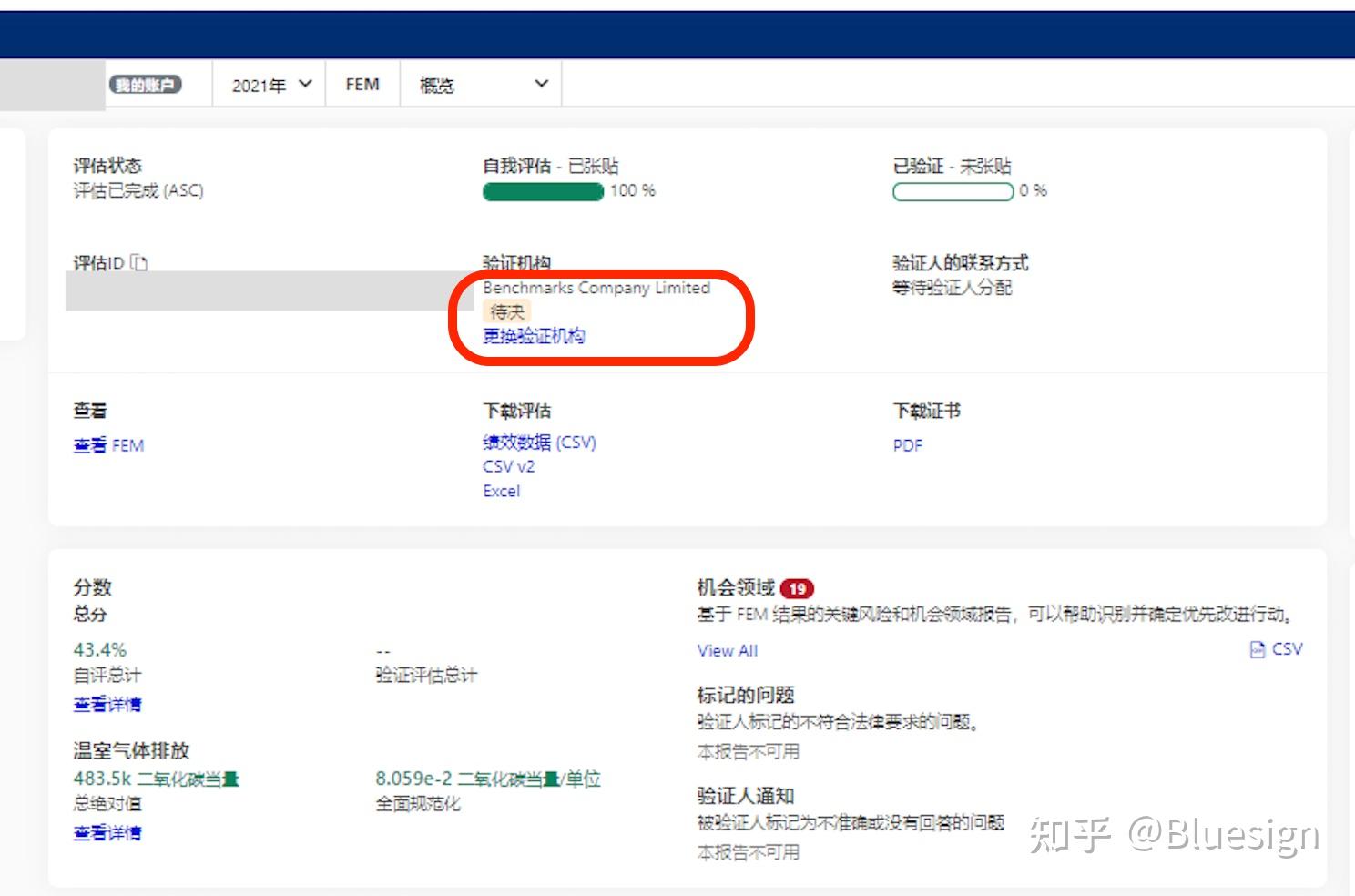Open the 2021年 year dropdown
1355x896 pixels.
[270, 84]
